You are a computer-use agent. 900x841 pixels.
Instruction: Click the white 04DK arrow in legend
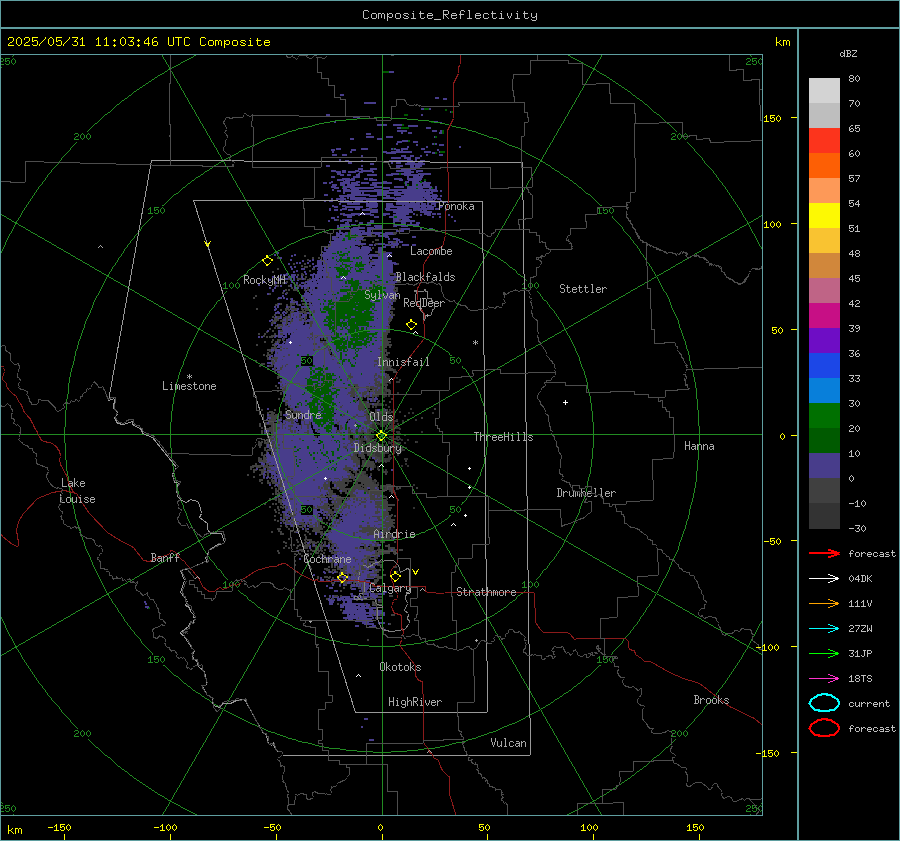(x=824, y=579)
